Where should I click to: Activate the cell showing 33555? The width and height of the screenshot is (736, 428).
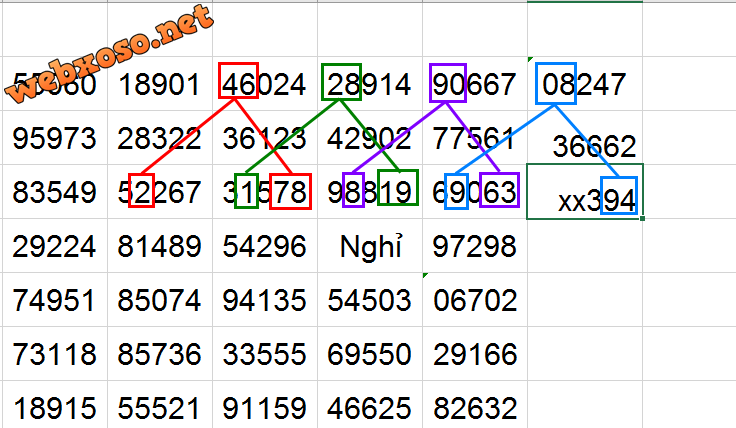point(265,353)
